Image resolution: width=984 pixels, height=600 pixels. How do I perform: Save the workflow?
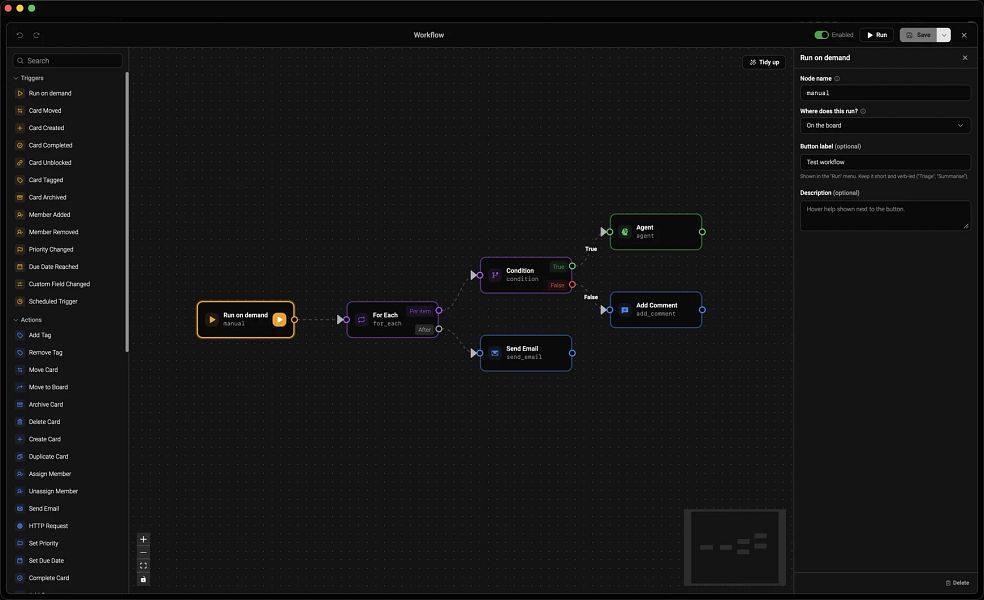coord(918,35)
